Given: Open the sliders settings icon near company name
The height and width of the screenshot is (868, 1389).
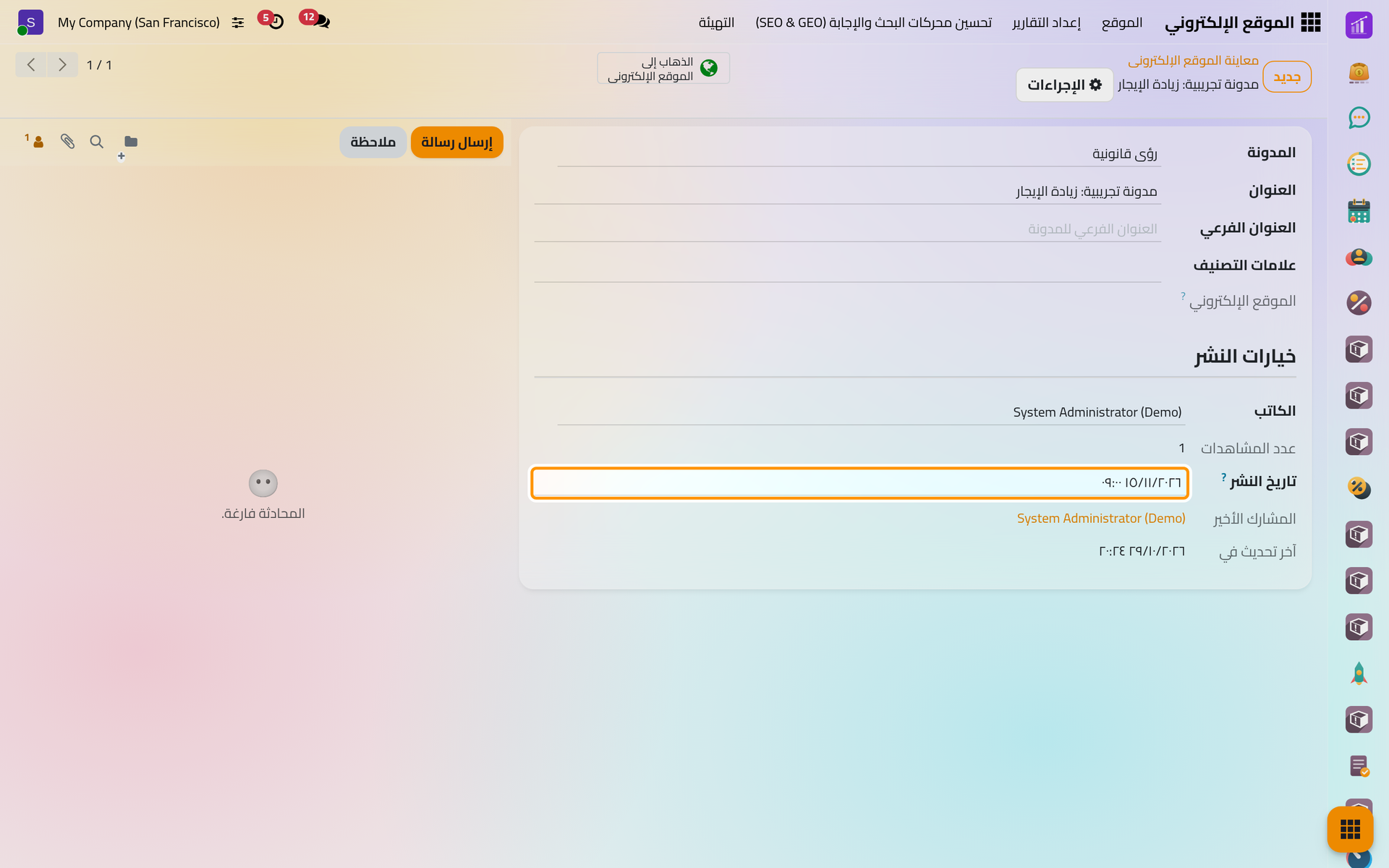Looking at the screenshot, I should pyautogui.click(x=238, y=22).
